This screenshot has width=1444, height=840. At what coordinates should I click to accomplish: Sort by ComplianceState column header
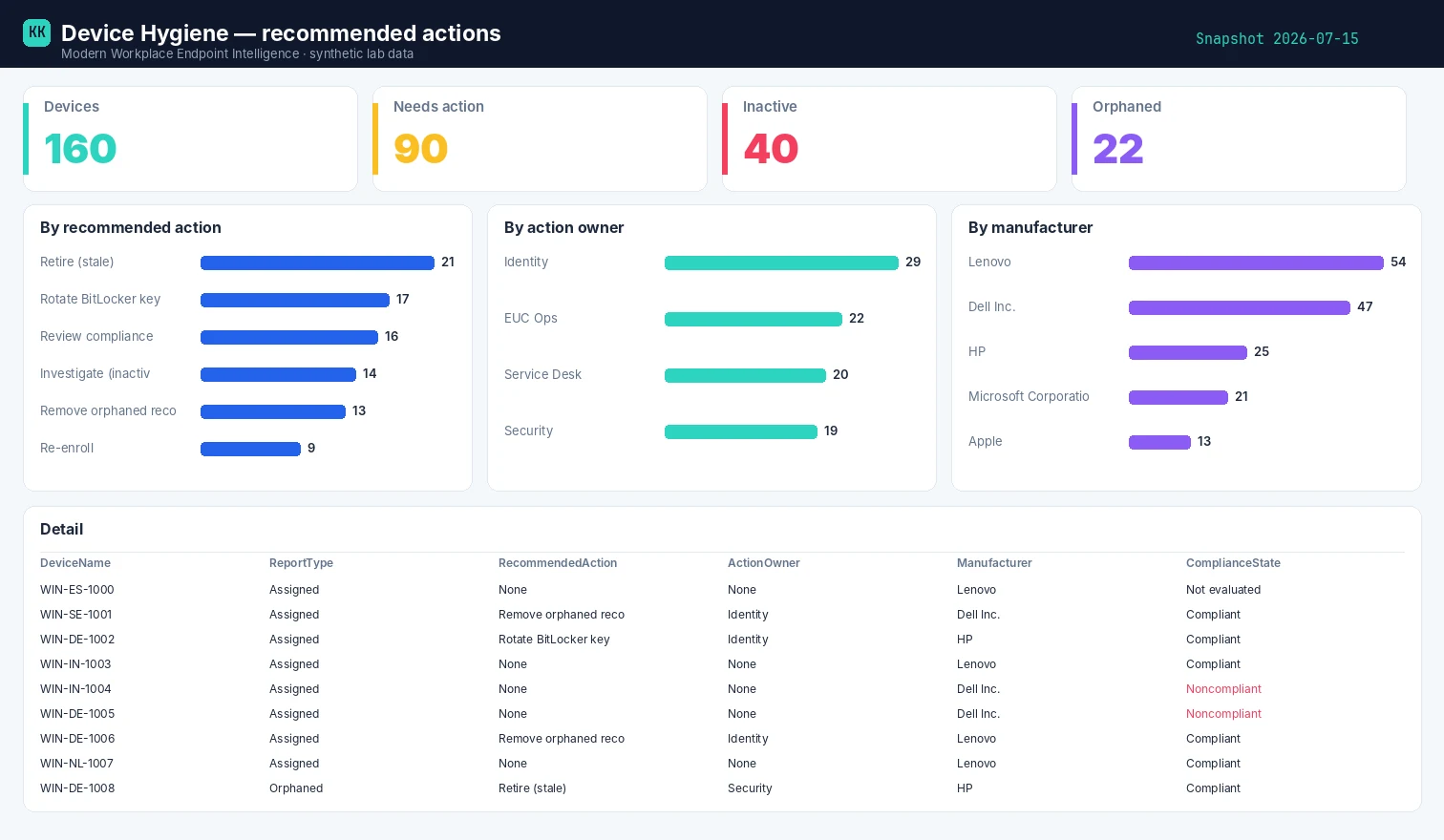tap(1233, 563)
